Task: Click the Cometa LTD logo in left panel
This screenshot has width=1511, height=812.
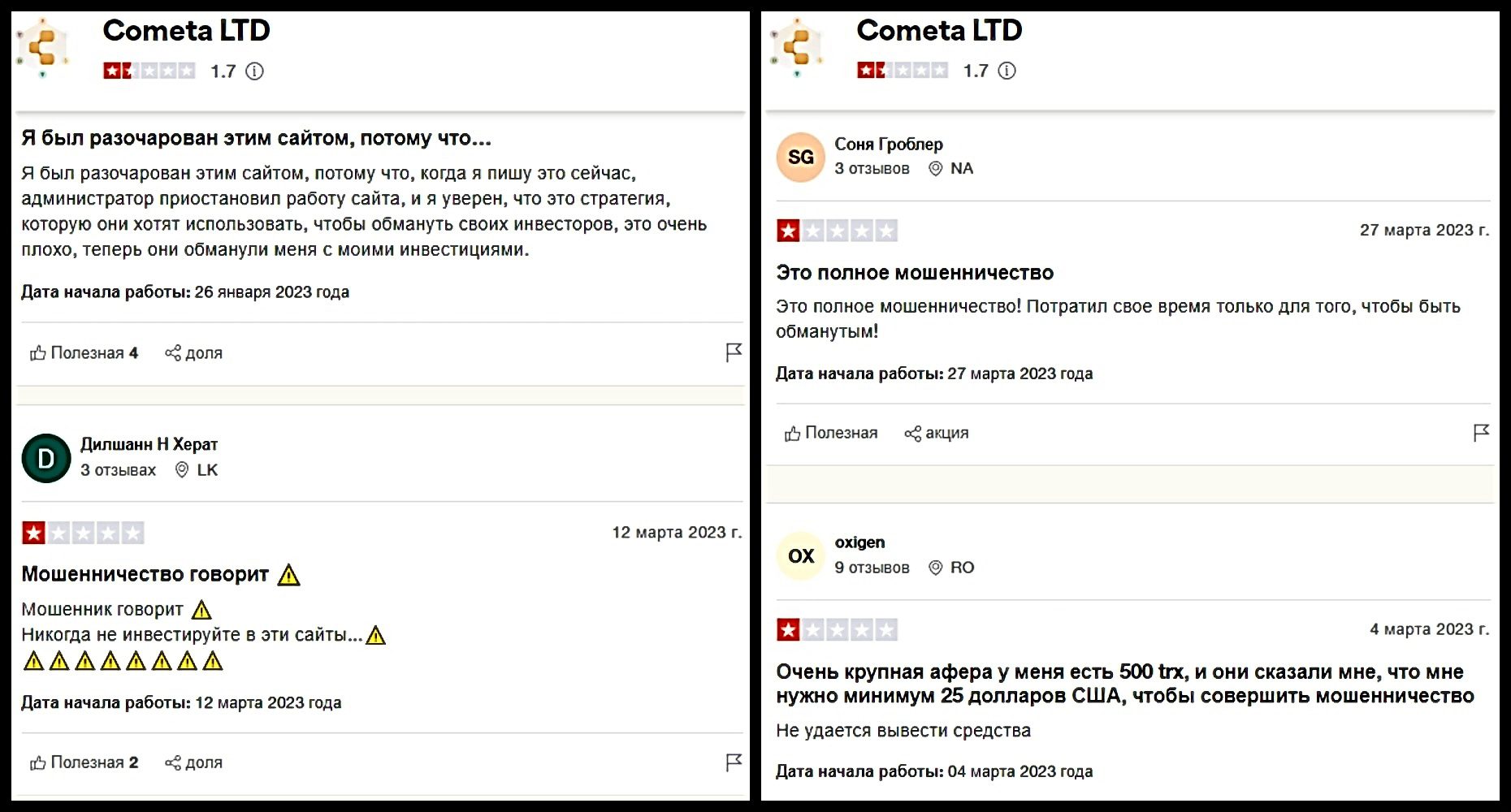Action: [44, 47]
